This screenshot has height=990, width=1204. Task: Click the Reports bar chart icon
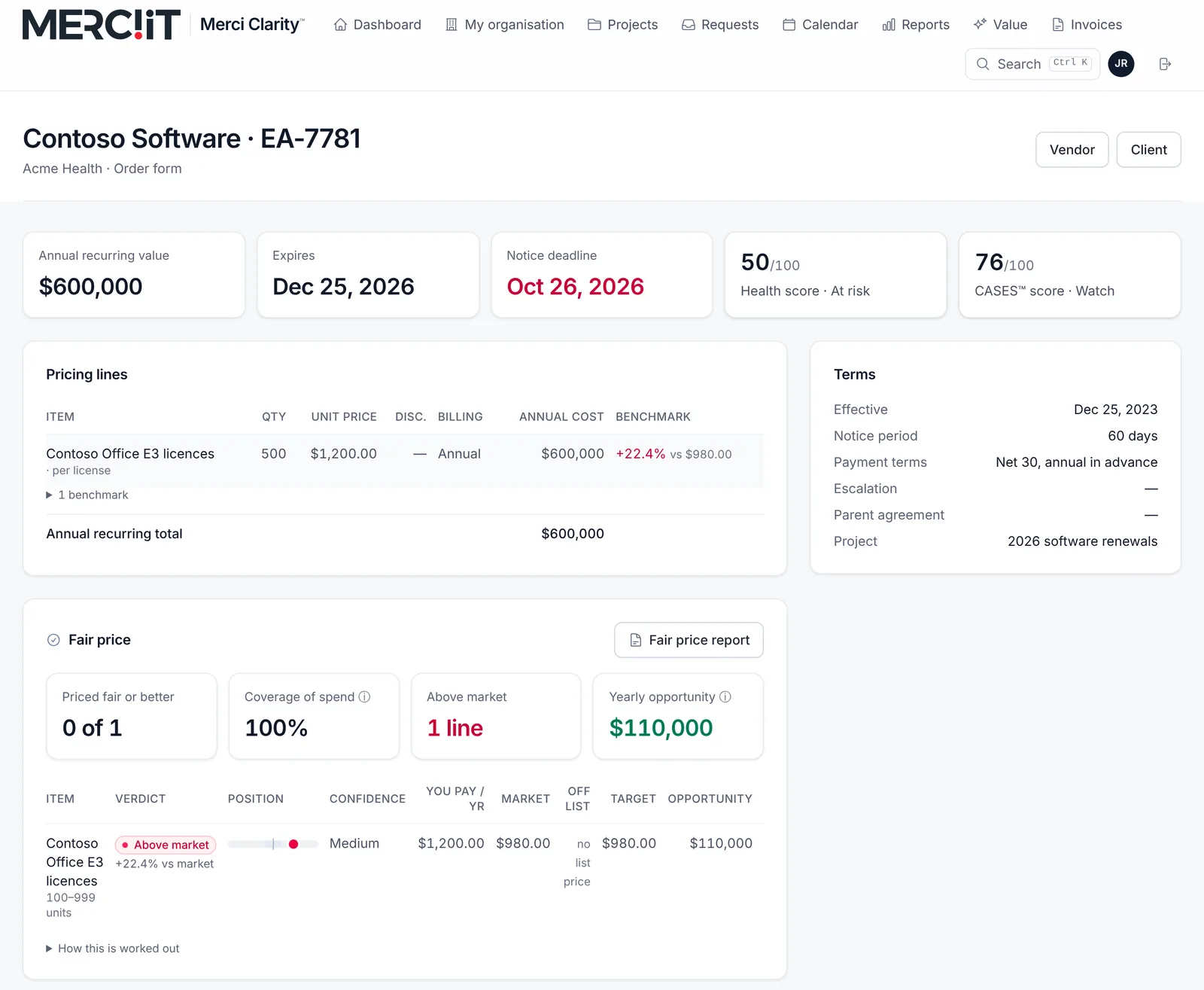[889, 25]
